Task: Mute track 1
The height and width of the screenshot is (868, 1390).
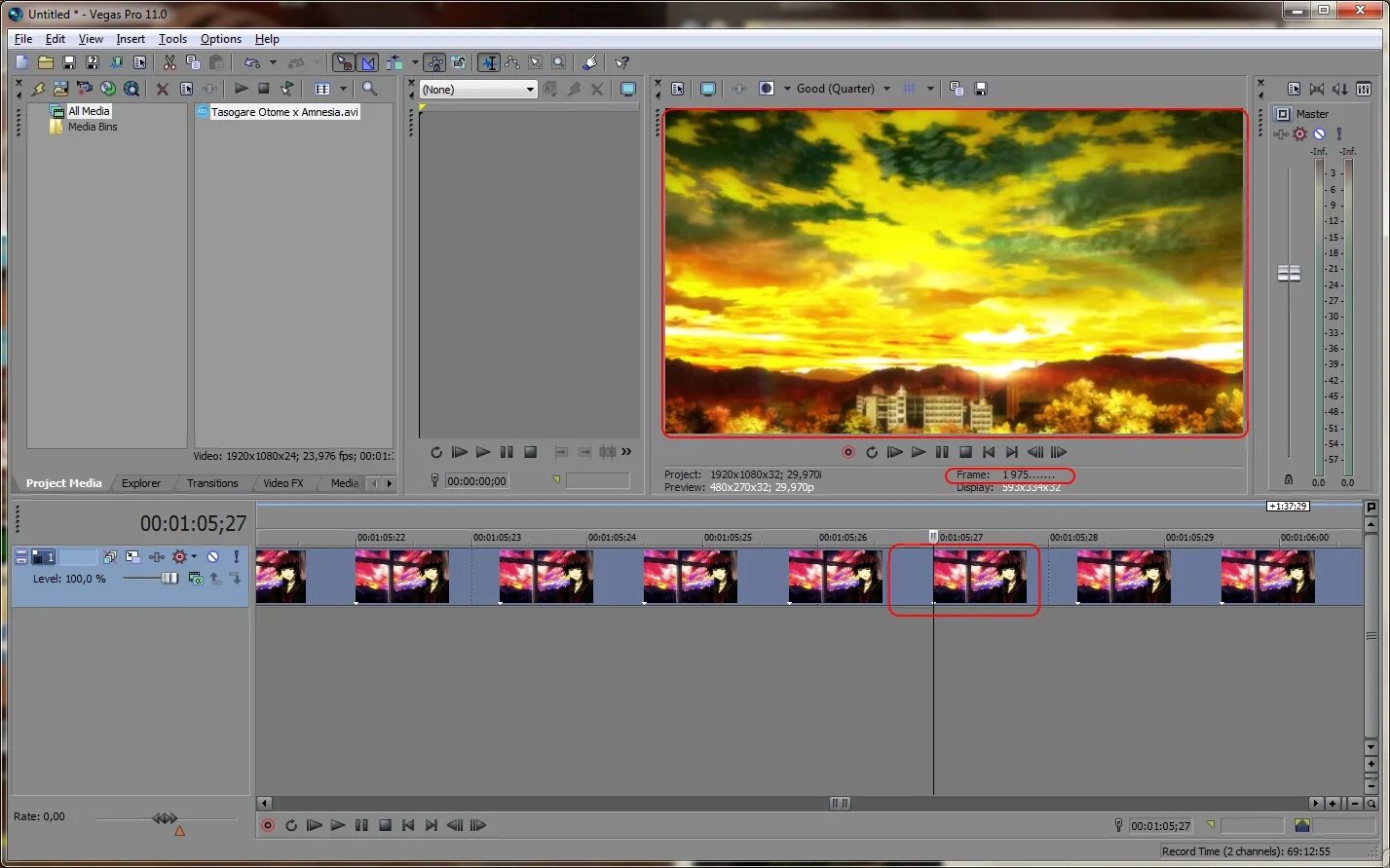Action: click(213, 557)
